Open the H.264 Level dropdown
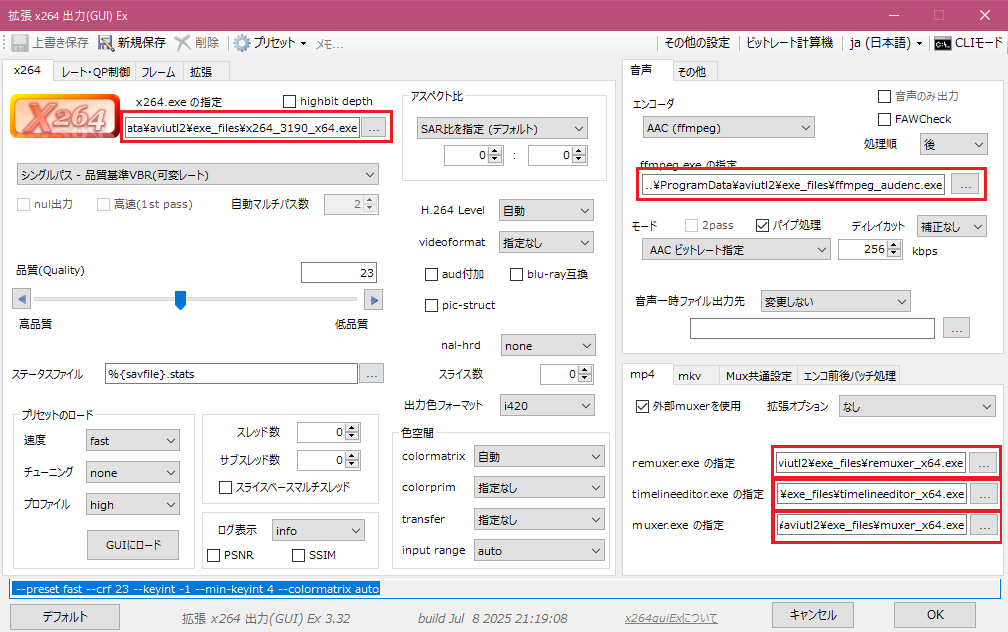This screenshot has height=632, width=1008. point(545,211)
